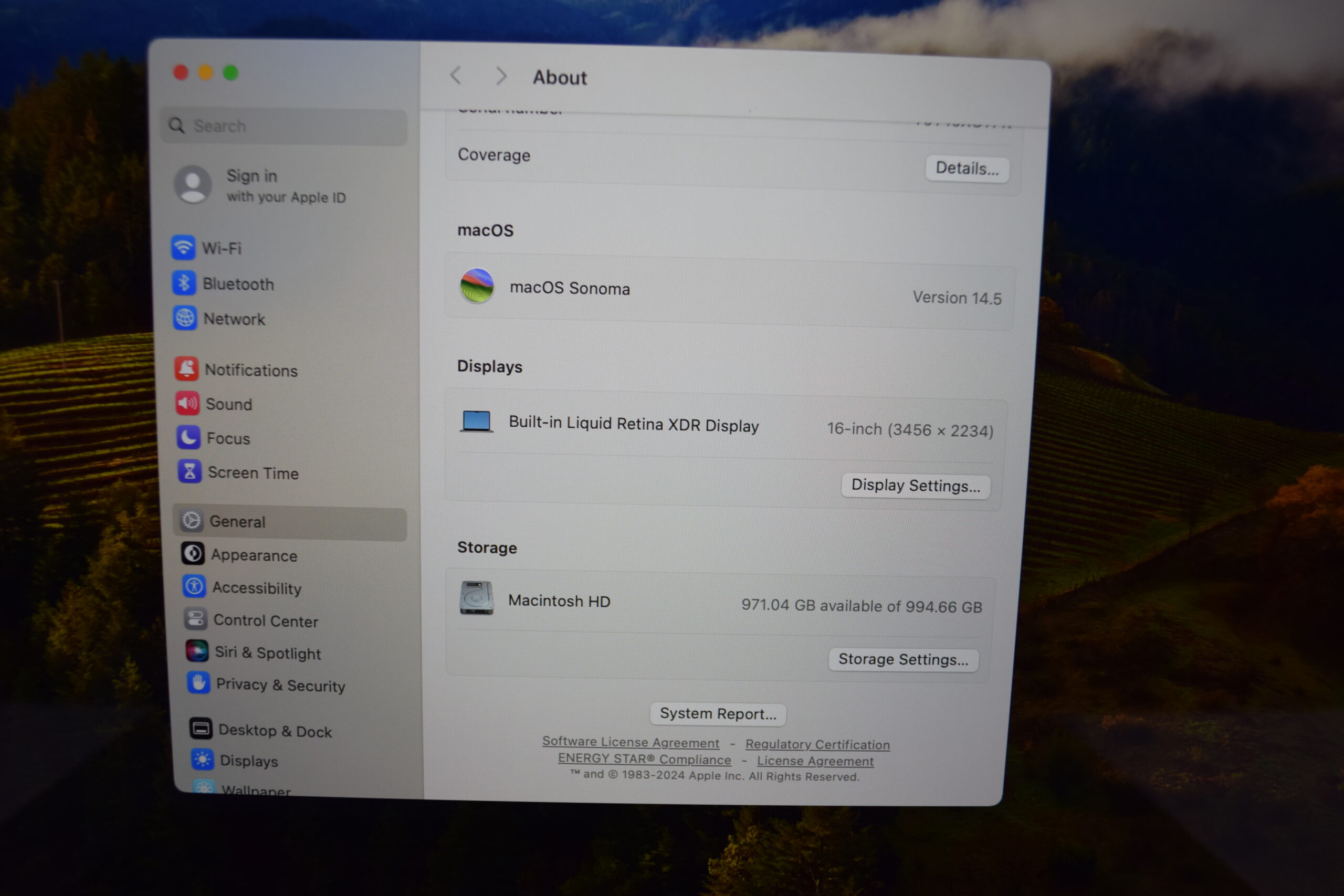Viewport: 1344px width, 896px height.
Task: Click the macOS Sonoma label
Action: tap(570, 288)
